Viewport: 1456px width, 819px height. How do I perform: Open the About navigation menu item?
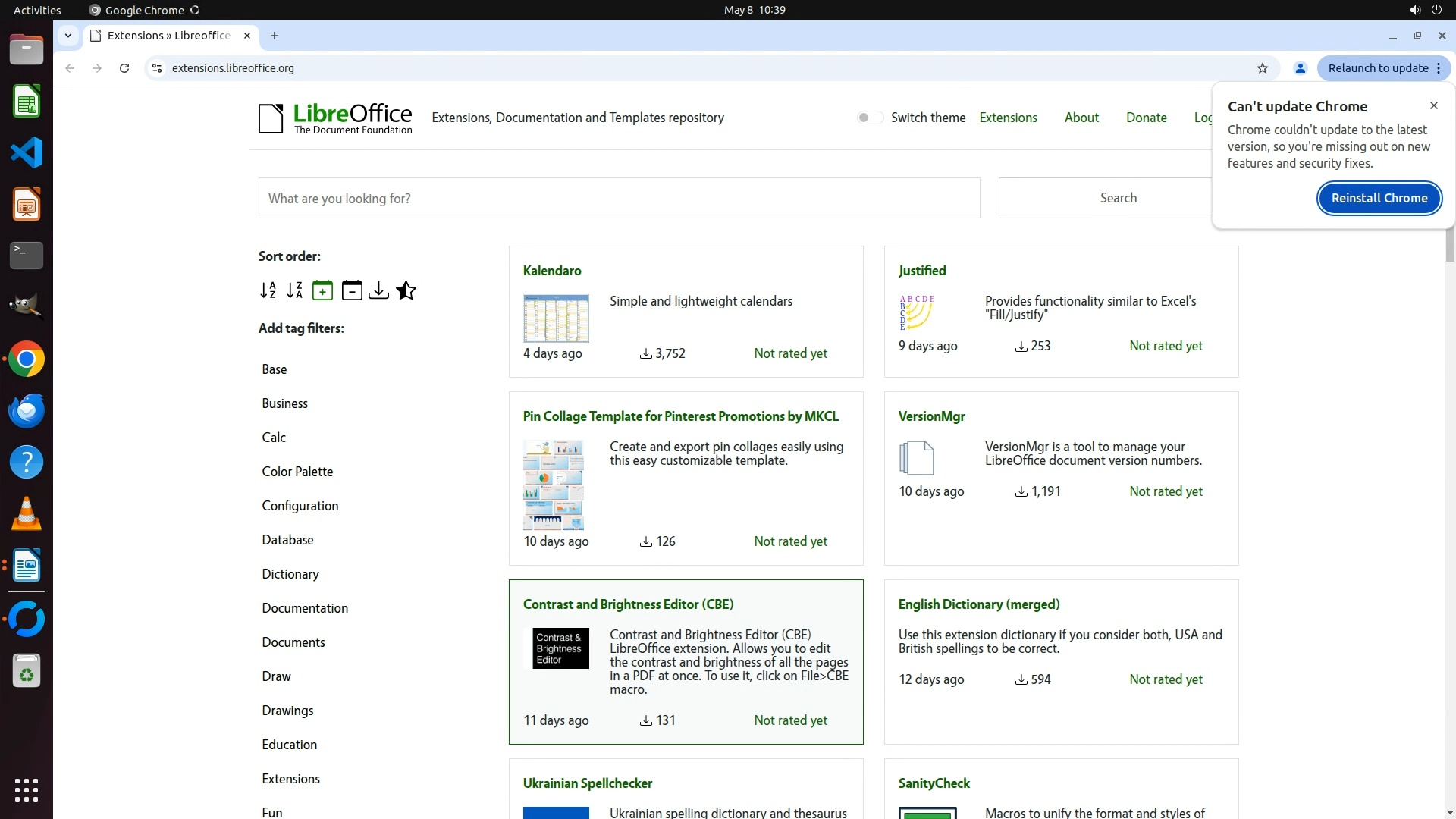(1081, 118)
